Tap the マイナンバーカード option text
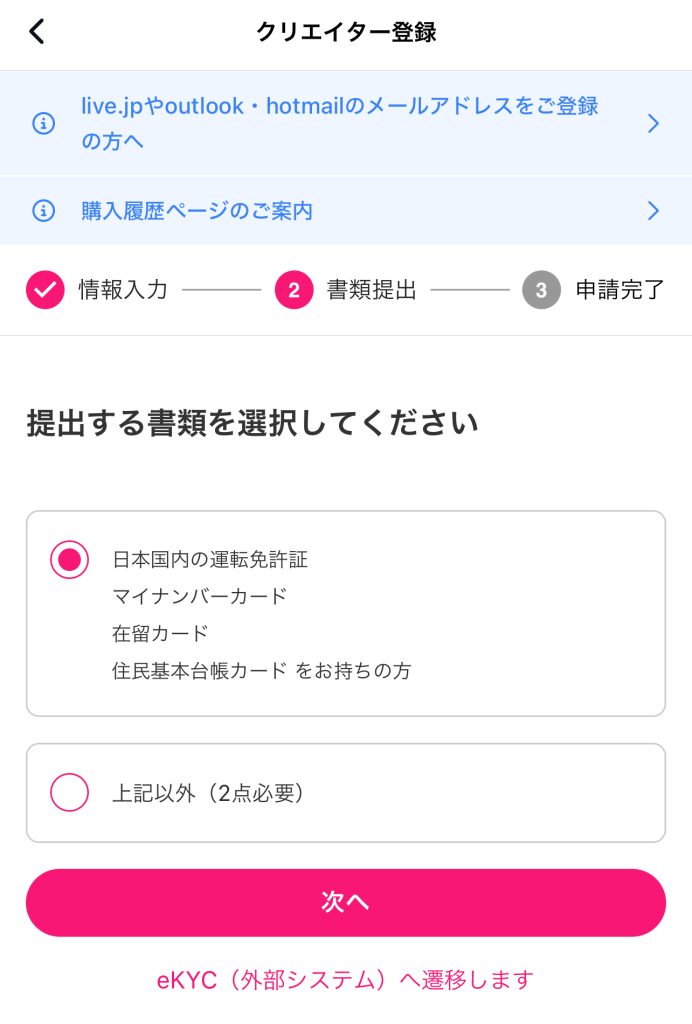 click(x=200, y=597)
